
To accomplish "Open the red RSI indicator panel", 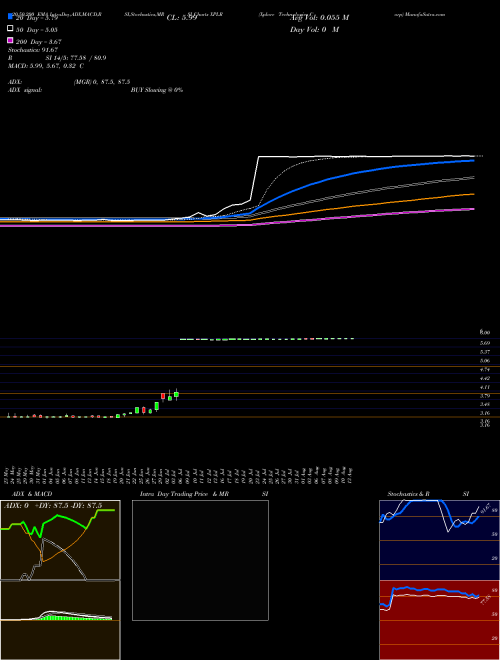I will click(439, 620).
